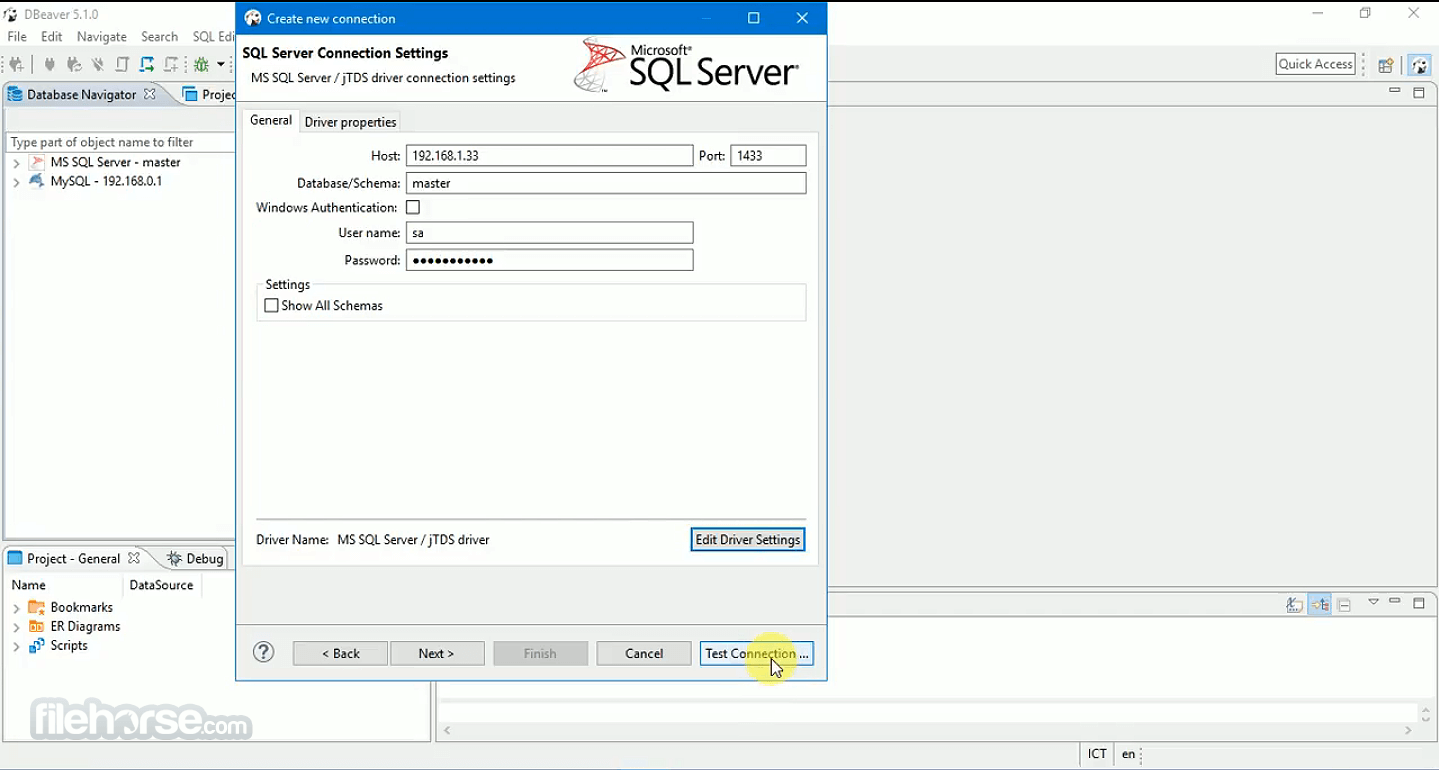This screenshot has height=770, width=1439.
Task: Switch to the Debug tab
Action: (195, 558)
